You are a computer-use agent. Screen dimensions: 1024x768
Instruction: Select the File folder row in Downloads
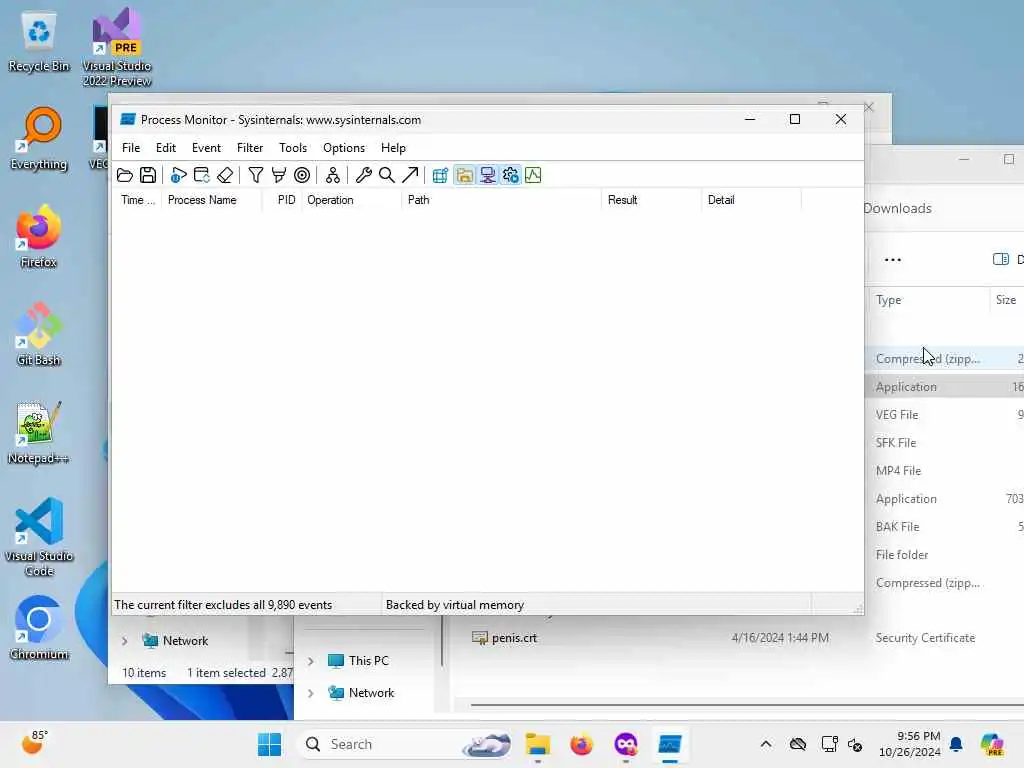945,555
